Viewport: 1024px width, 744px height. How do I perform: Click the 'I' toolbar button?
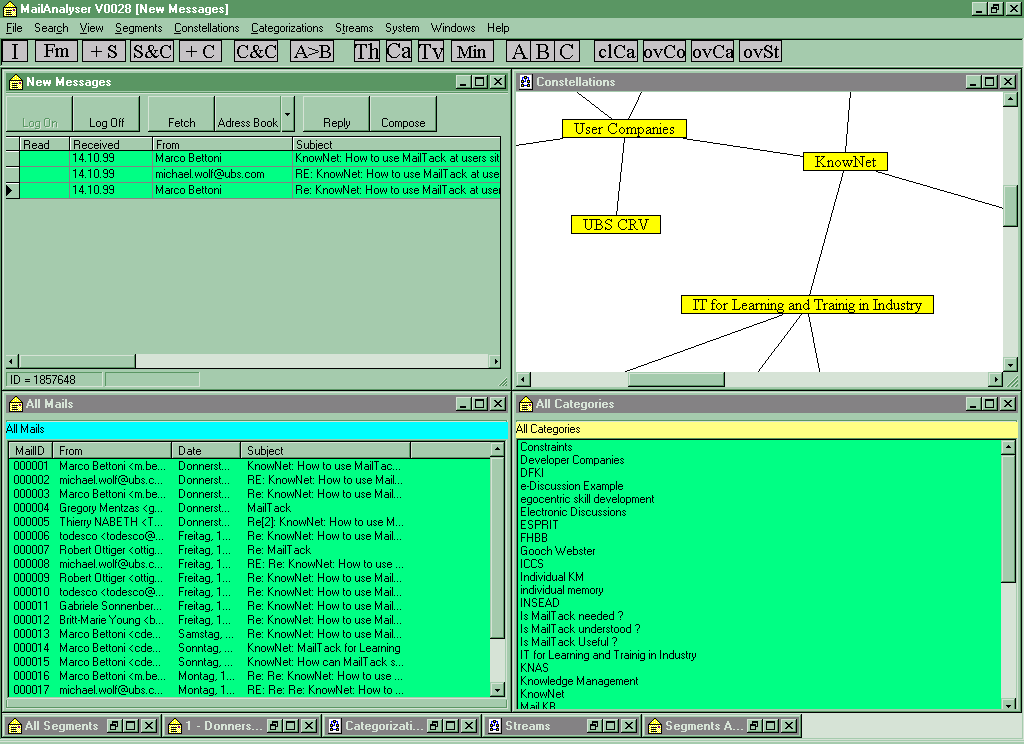tap(15, 51)
